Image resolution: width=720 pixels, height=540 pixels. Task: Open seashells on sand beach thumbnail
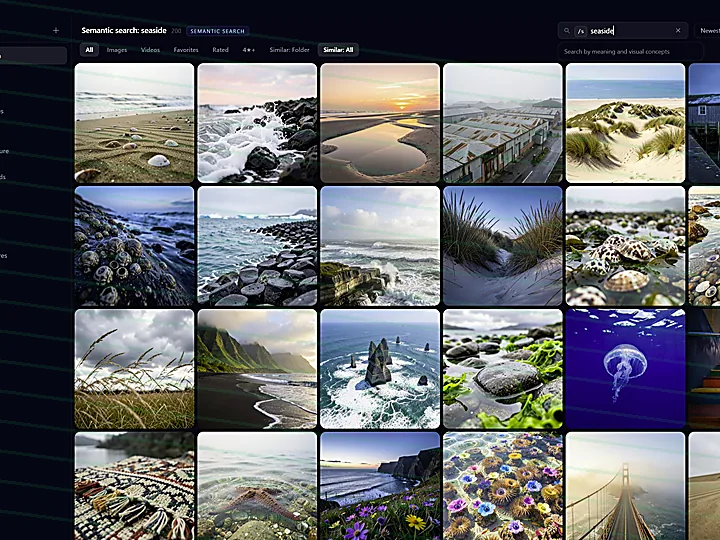(x=134, y=123)
